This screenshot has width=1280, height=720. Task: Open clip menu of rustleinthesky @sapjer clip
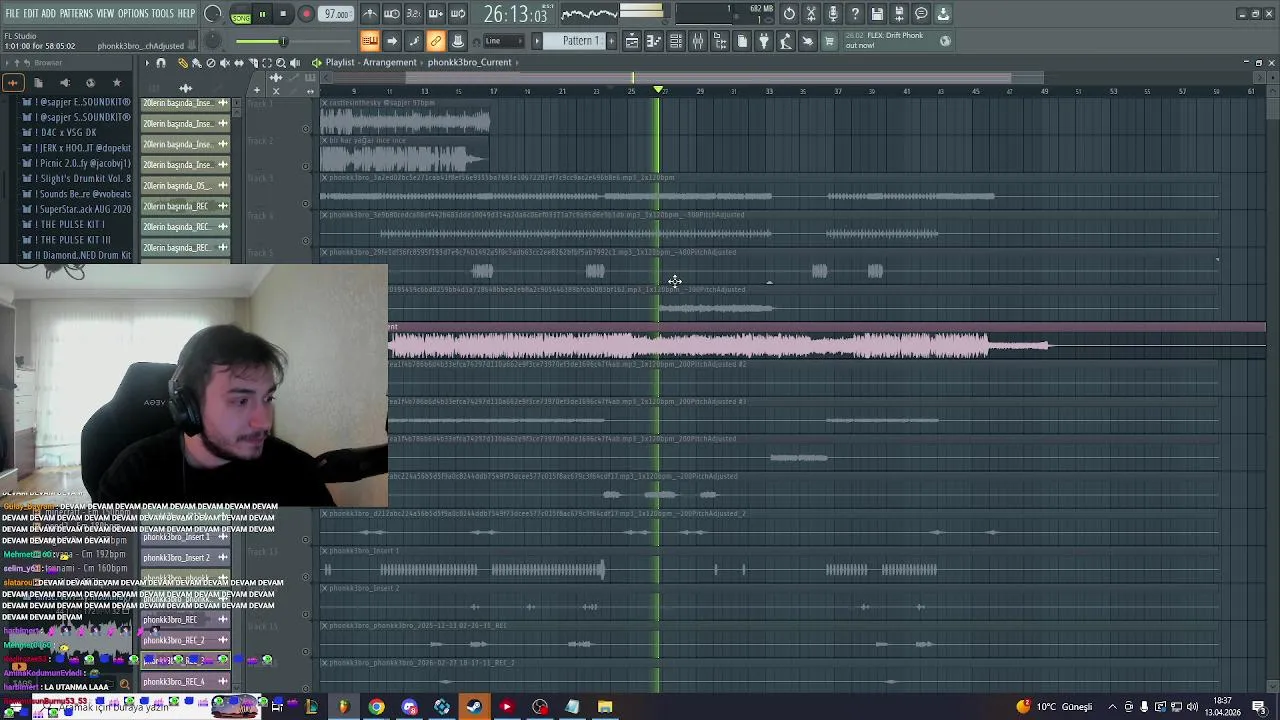[x=324, y=103]
